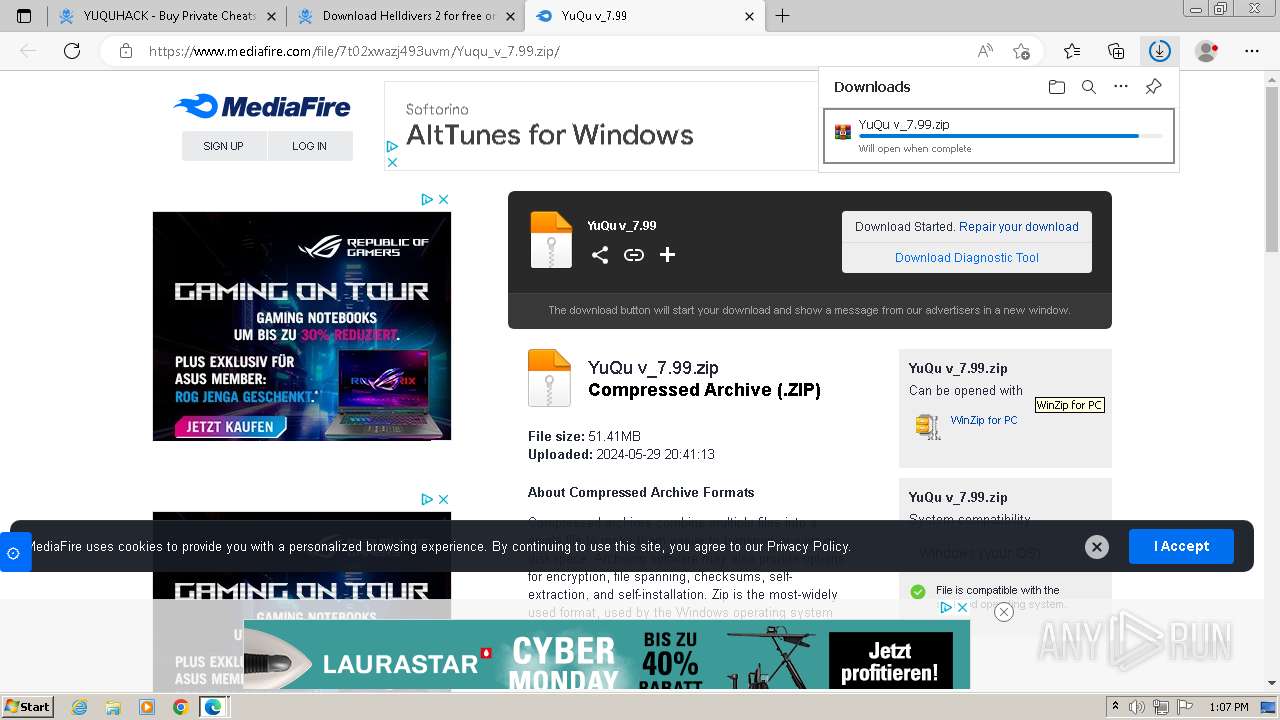Copy link icon under YuQu v_7.99
1280x720 pixels.
click(634, 255)
